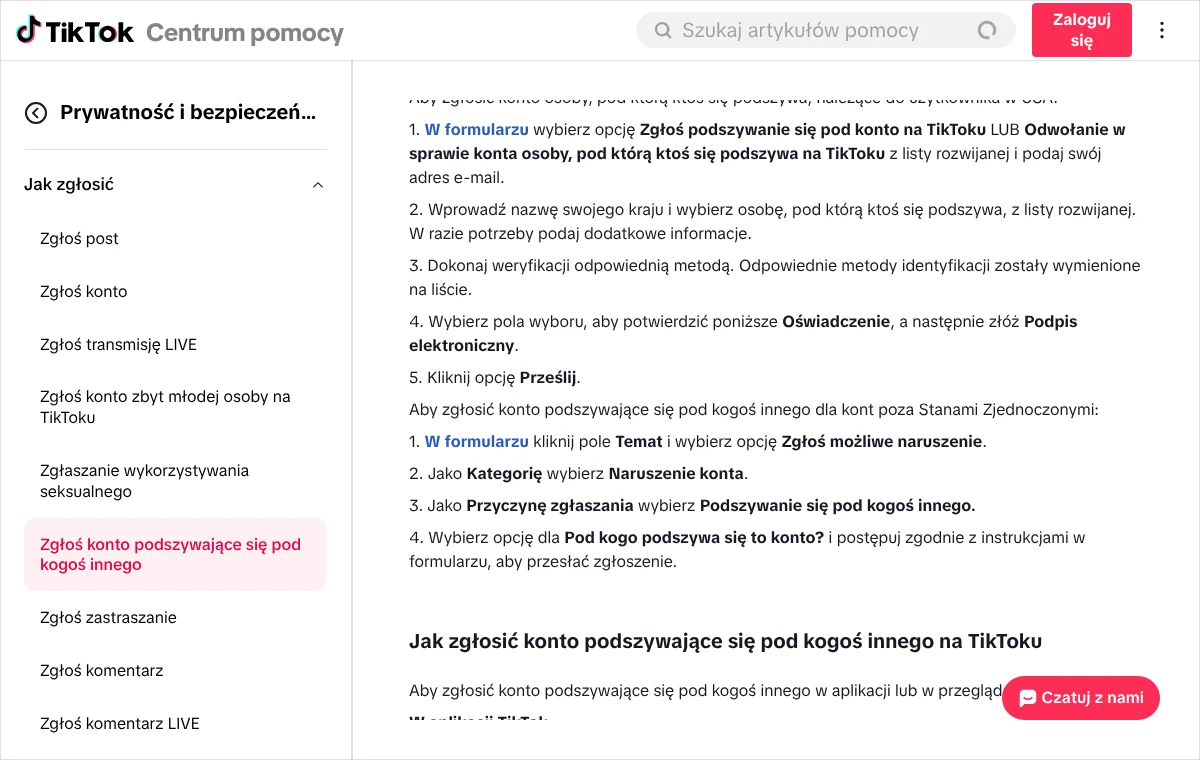Open the three-dot more options menu
The image size is (1200, 760).
pos(1161,30)
